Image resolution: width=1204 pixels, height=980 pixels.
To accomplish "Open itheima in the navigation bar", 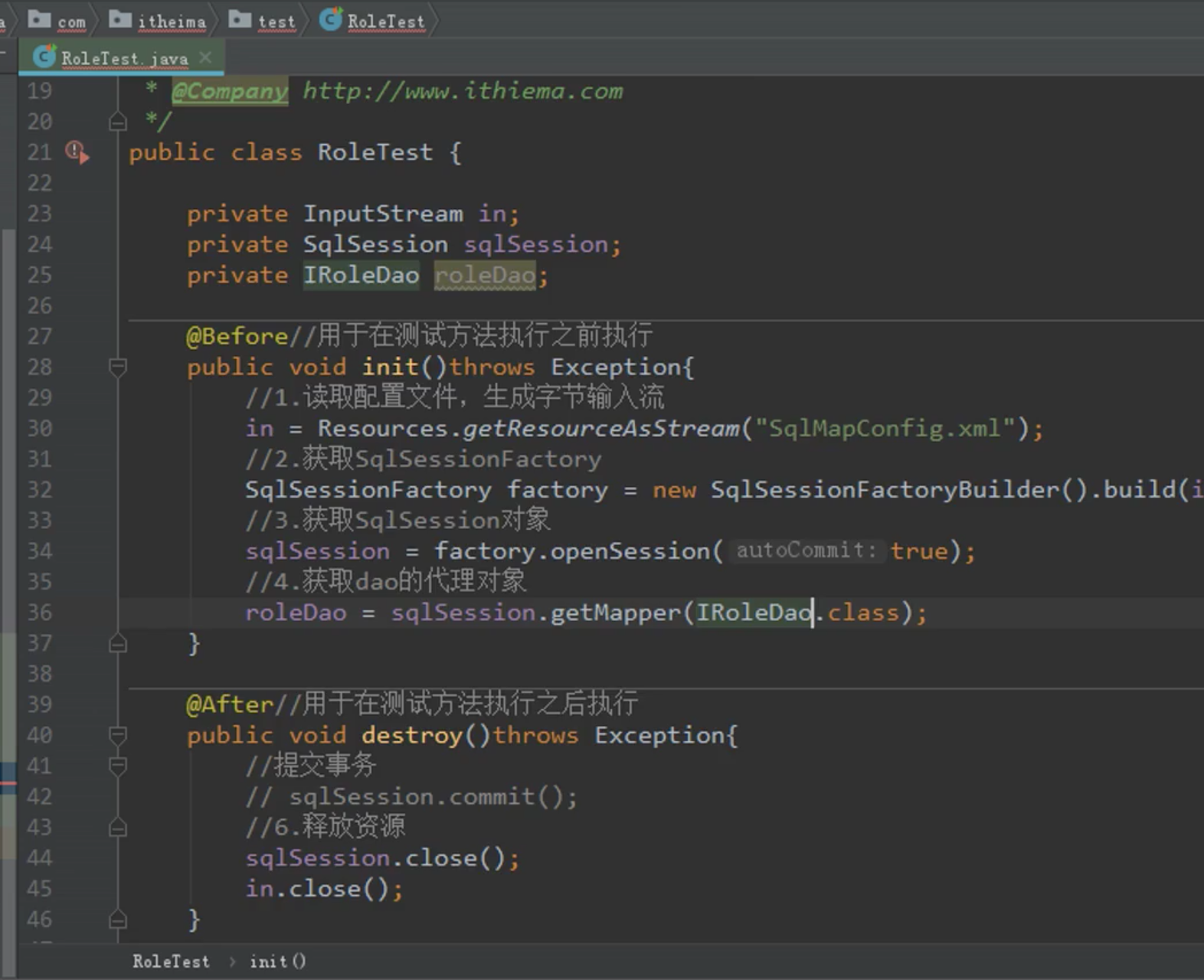I will point(172,21).
